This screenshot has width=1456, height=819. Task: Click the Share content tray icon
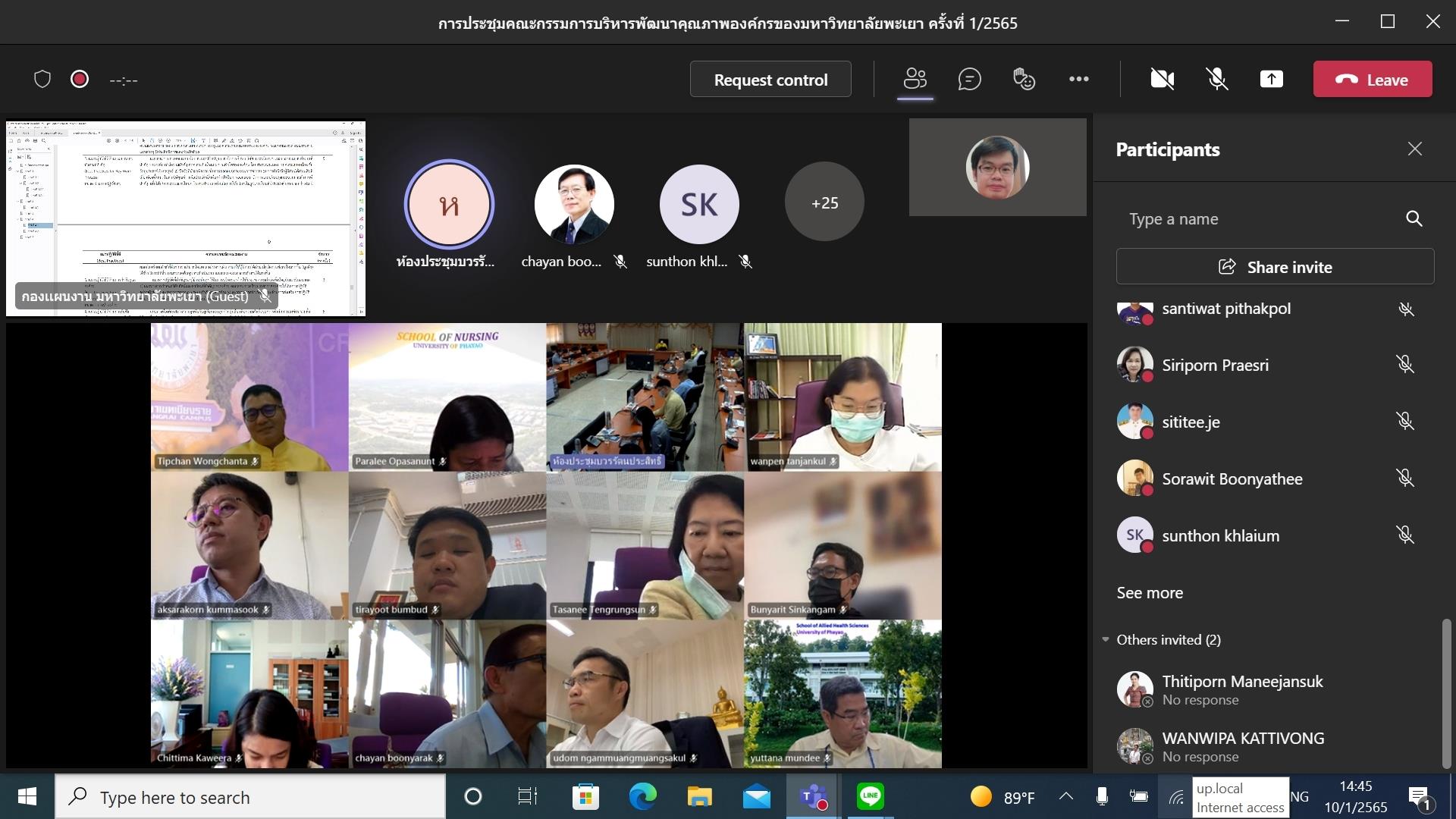[x=1271, y=79]
